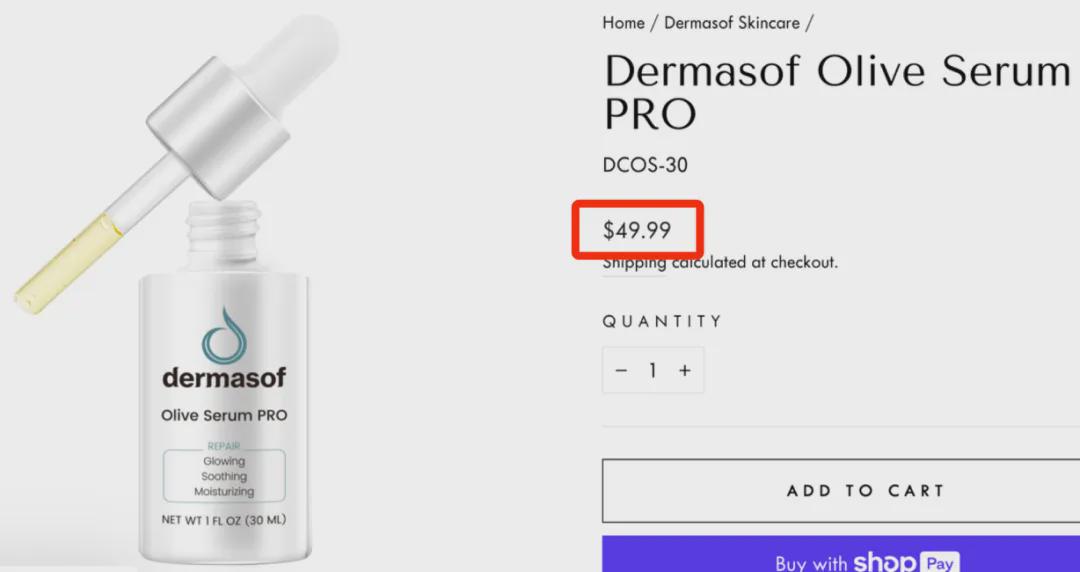
Task: Click the NET WT 1 FL OZ text
Action: tap(224, 520)
